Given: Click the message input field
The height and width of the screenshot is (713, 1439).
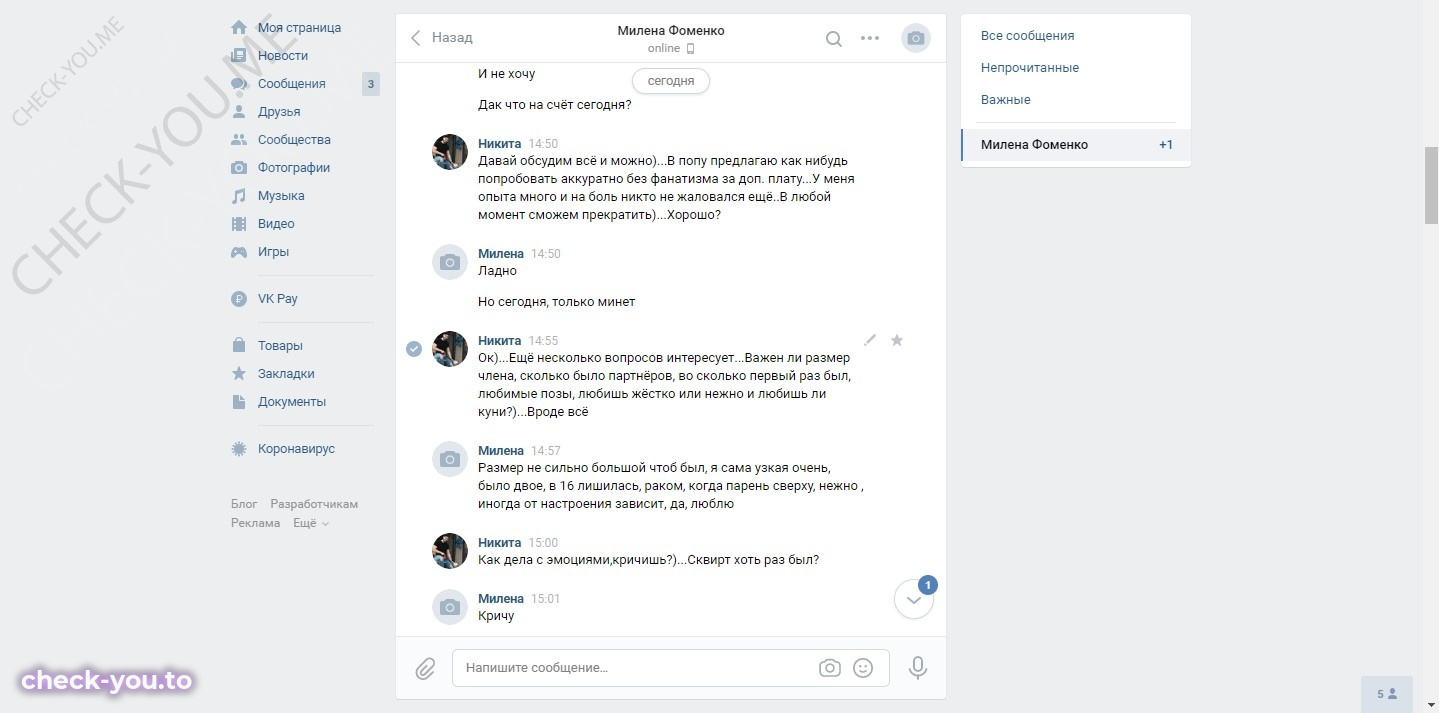Looking at the screenshot, I should tap(635, 668).
